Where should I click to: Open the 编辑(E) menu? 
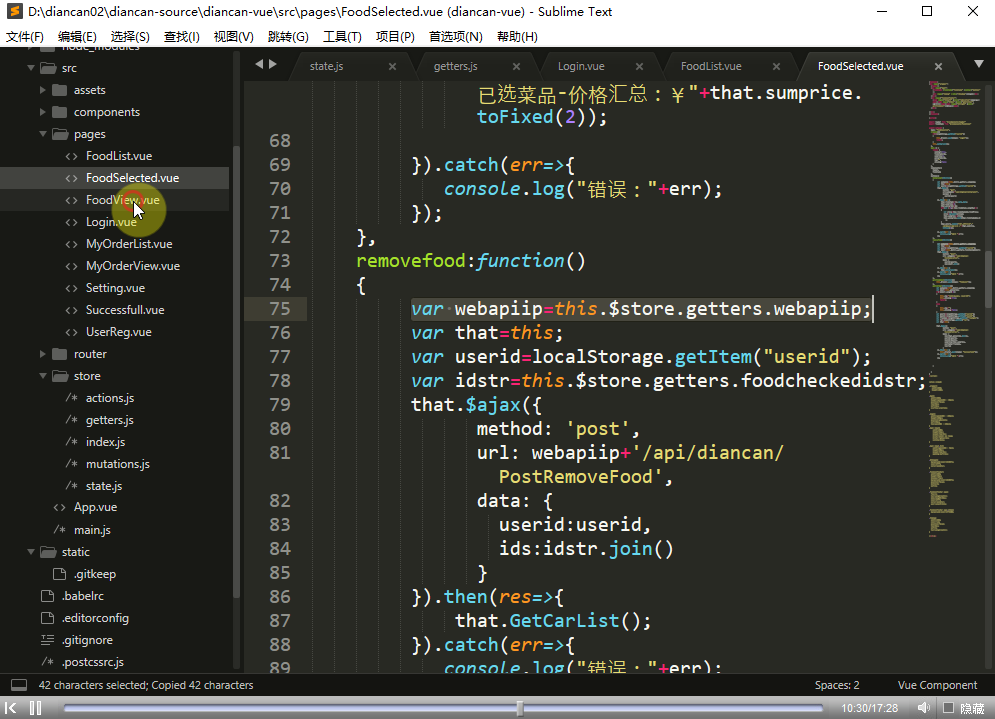tap(77, 37)
